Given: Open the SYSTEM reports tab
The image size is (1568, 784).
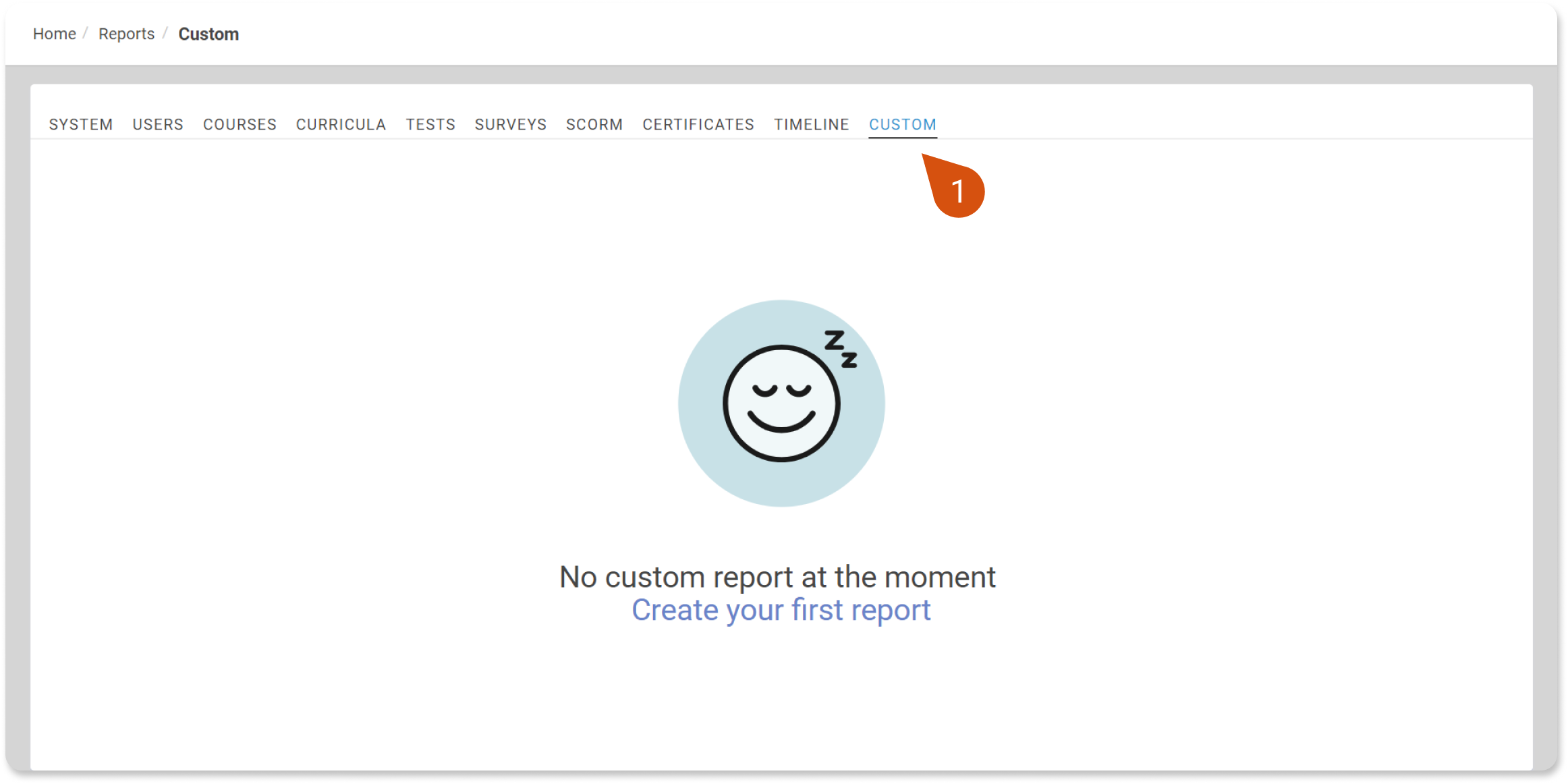Looking at the screenshot, I should (x=81, y=125).
